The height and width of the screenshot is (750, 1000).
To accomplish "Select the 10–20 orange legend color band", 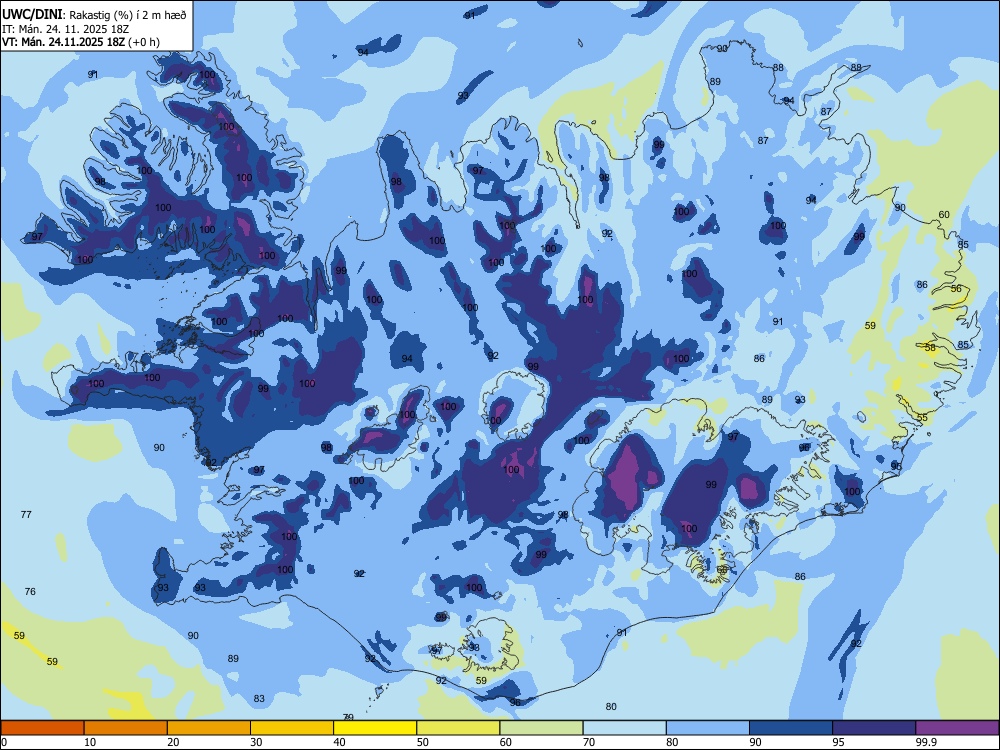I will pyautogui.click(x=126, y=728).
